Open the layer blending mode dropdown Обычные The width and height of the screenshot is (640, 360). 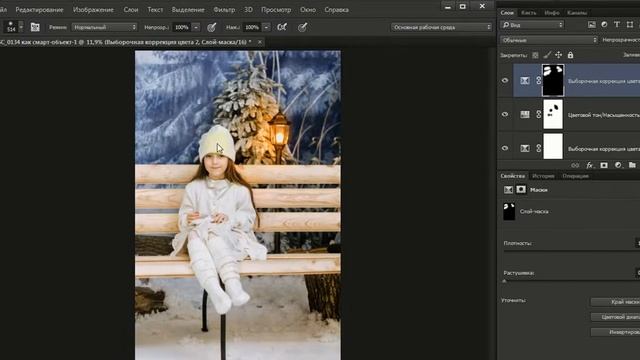click(x=549, y=40)
